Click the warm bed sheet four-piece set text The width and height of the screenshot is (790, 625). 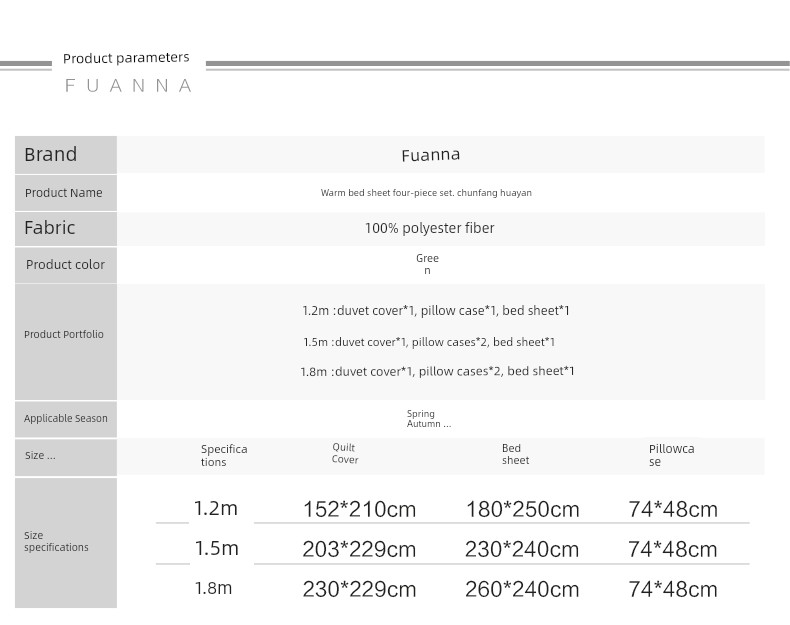coord(426,193)
